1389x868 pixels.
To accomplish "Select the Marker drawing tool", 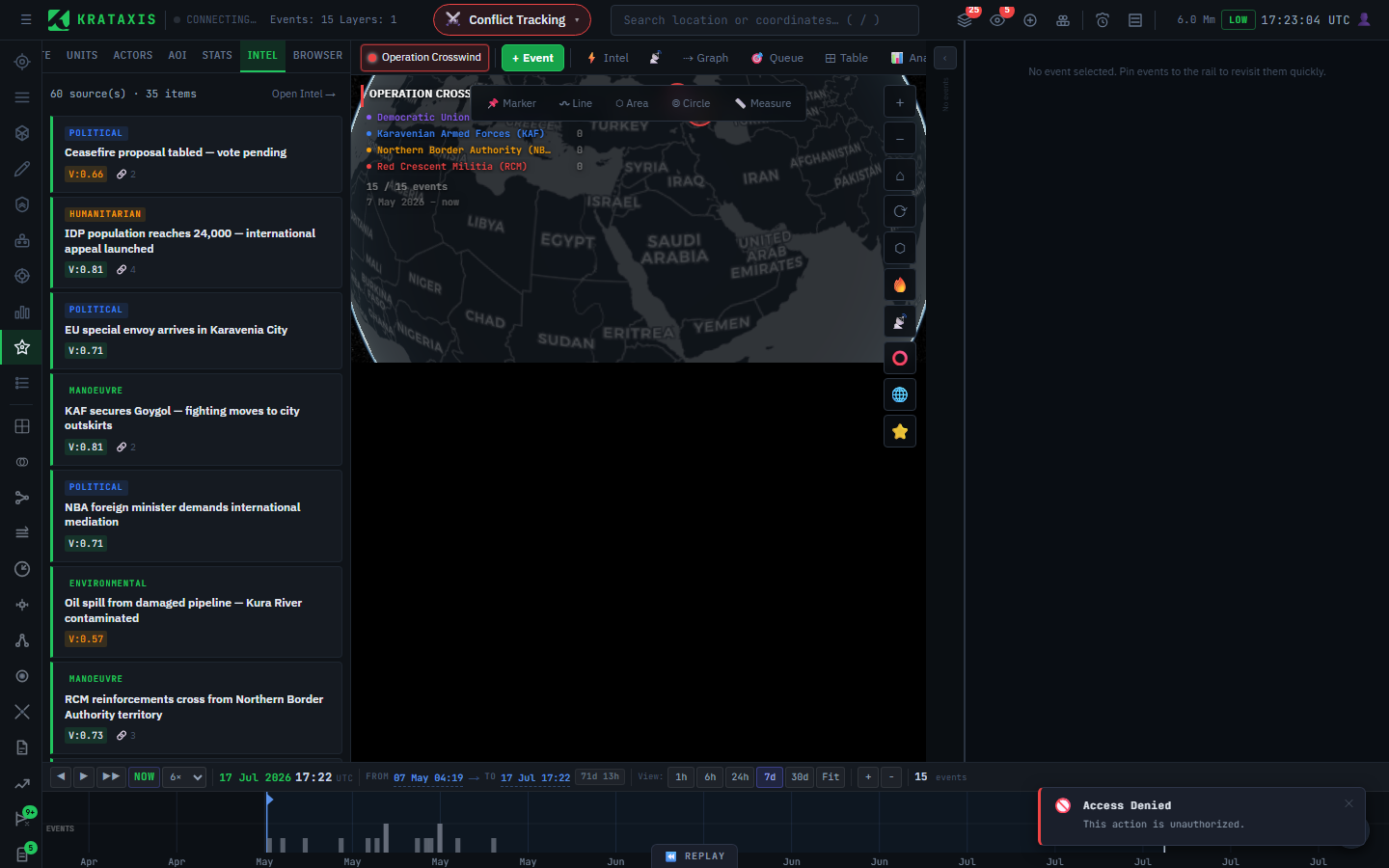I will coord(511,103).
